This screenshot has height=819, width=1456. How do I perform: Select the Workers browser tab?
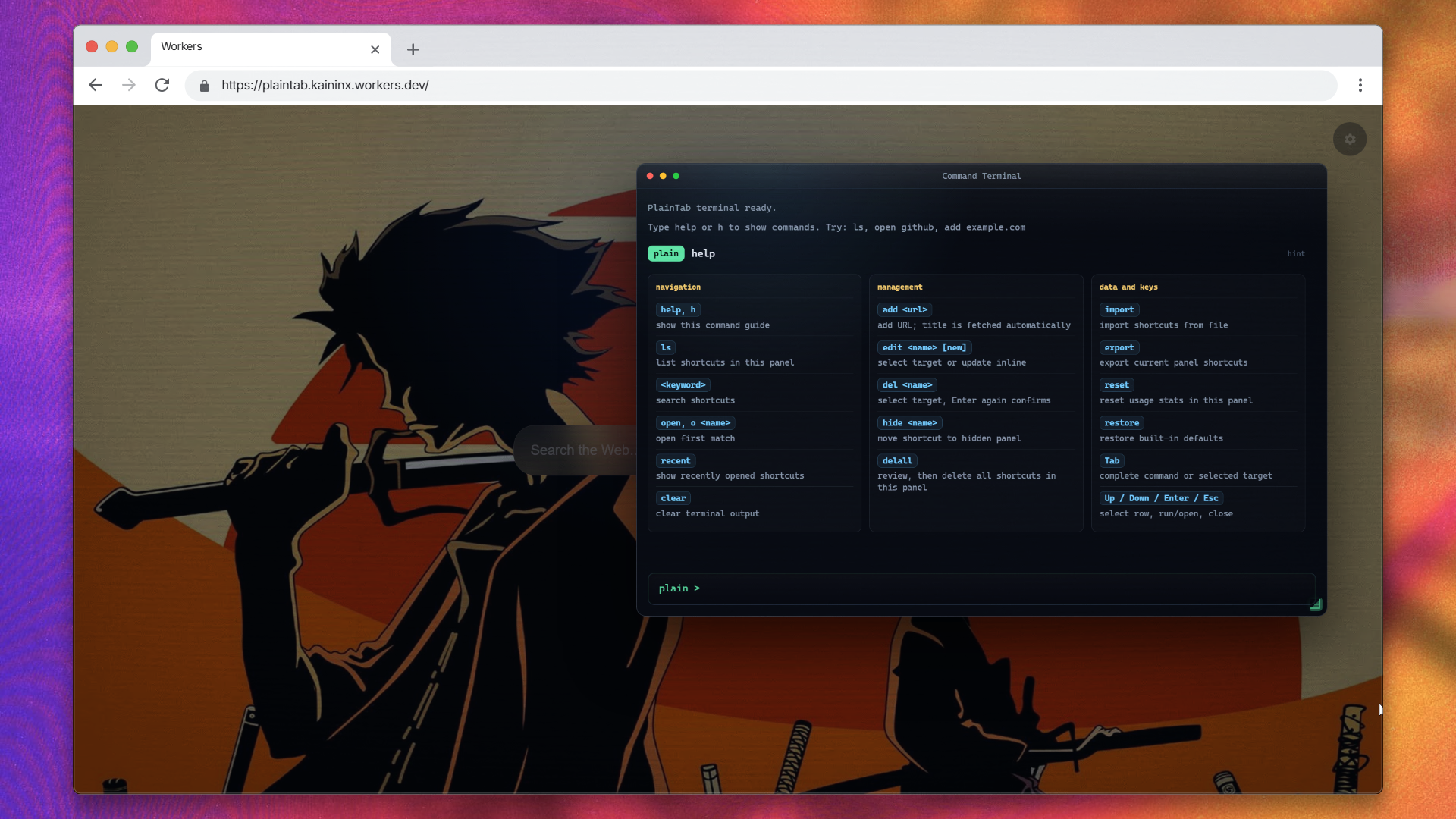click(271, 48)
